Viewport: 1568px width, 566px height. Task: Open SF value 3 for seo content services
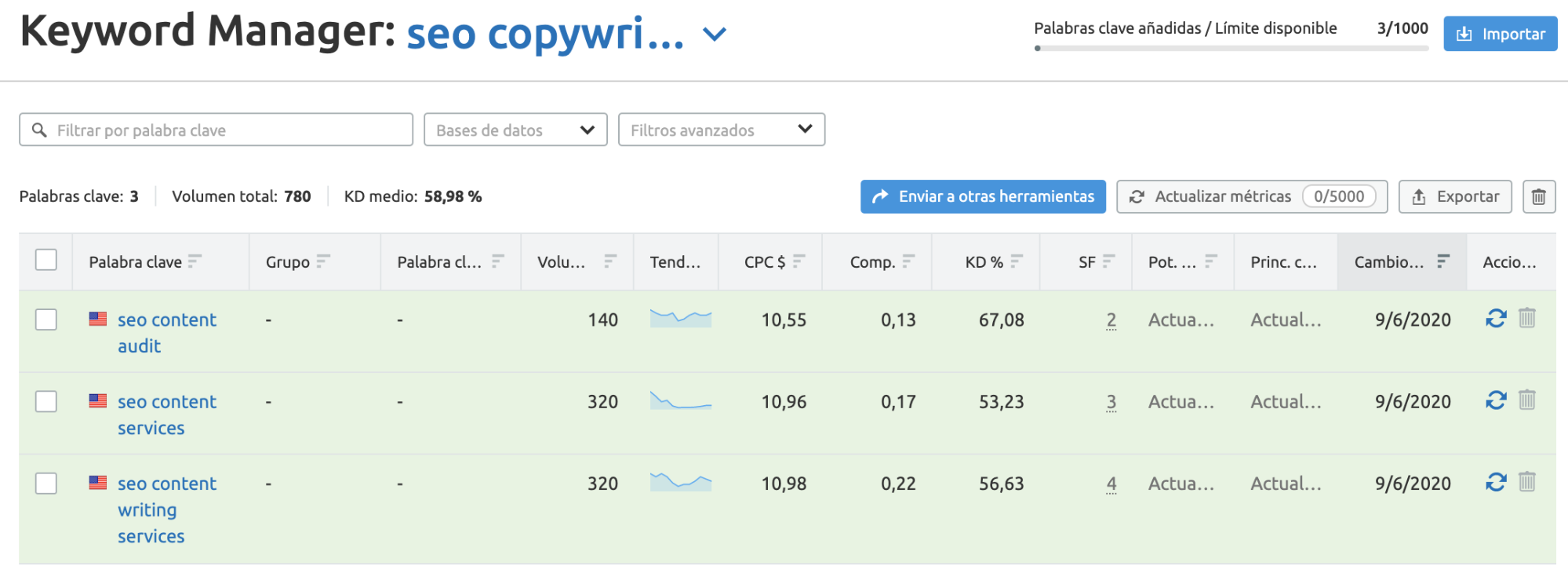(1111, 402)
